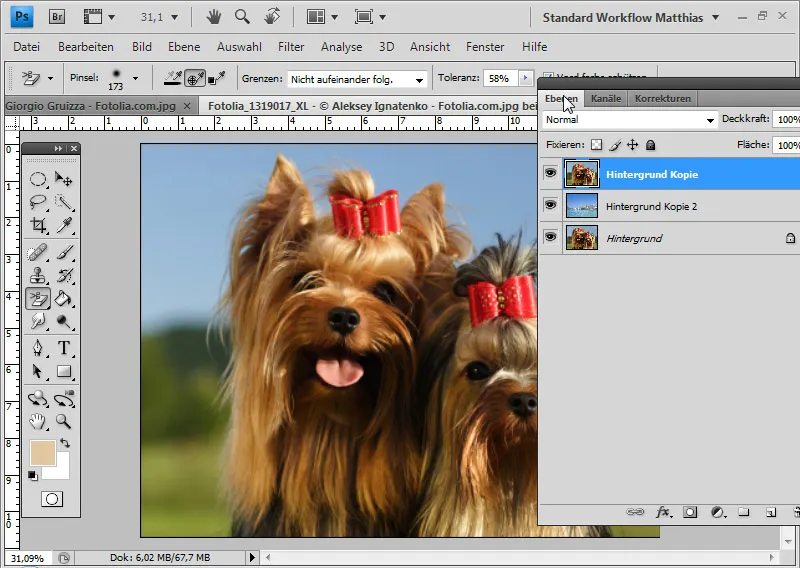
Task: Create new adjustment layer
Action: click(x=718, y=512)
